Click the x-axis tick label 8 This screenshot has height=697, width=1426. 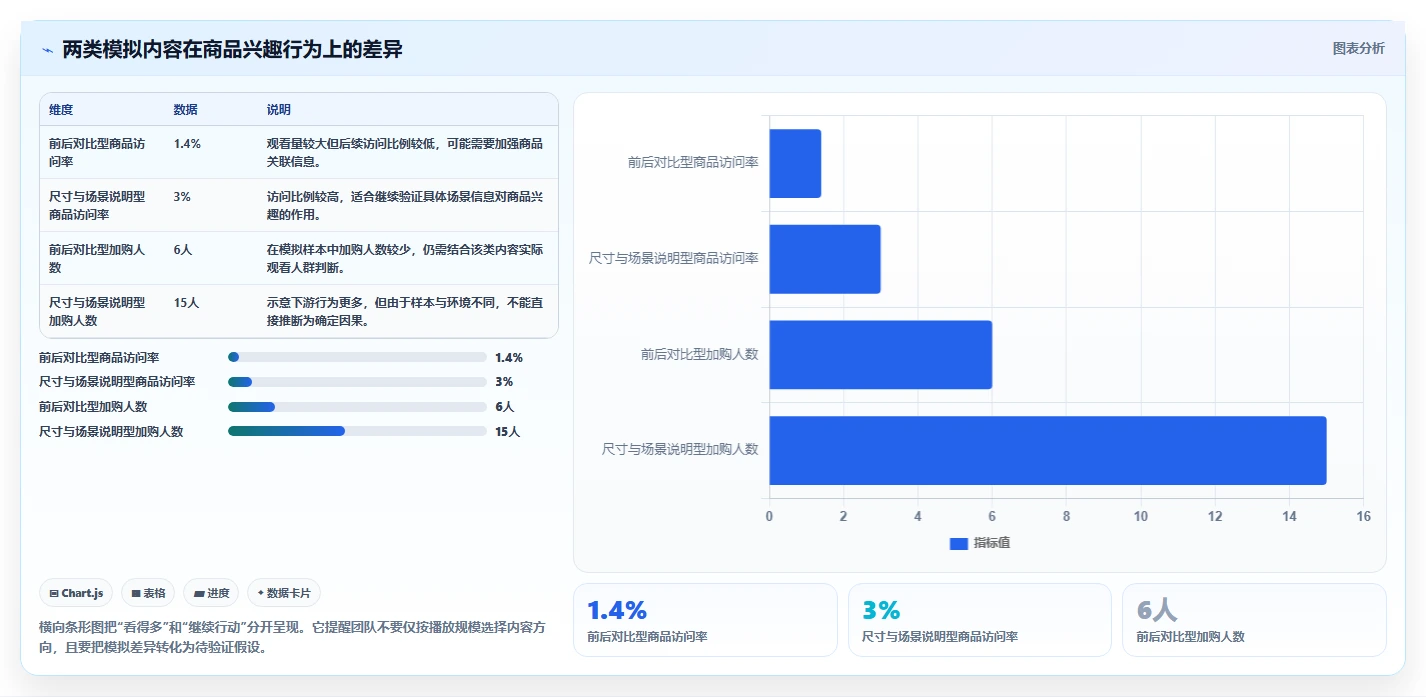[1066, 516]
